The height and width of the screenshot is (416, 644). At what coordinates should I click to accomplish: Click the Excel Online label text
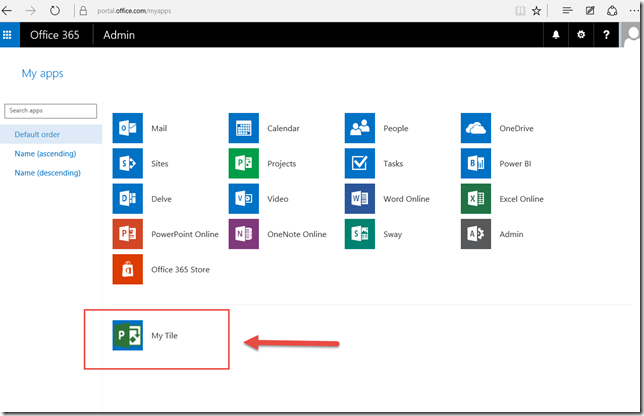pos(521,199)
